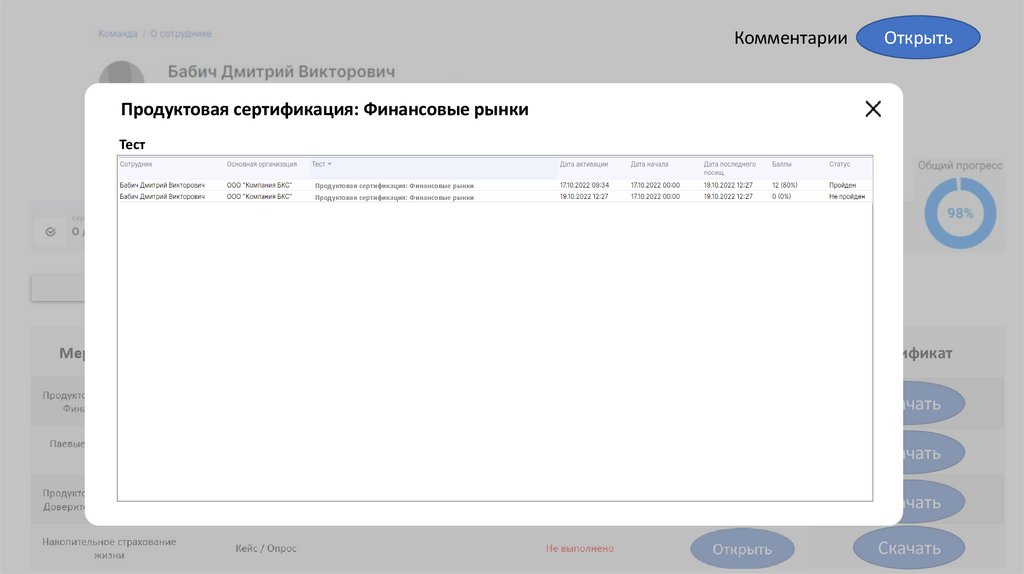
Task: Click the Кейс / Опрос cell
Action: tap(266, 549)
